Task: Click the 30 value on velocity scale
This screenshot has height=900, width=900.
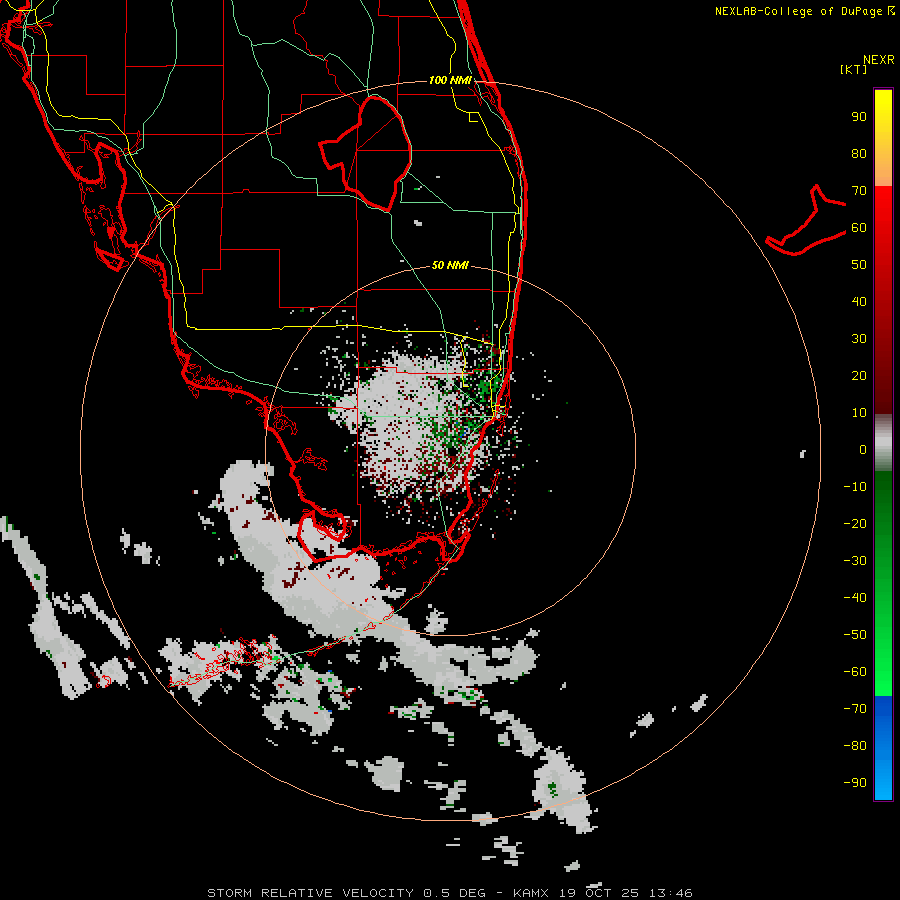Action: [x=859, y=339]
